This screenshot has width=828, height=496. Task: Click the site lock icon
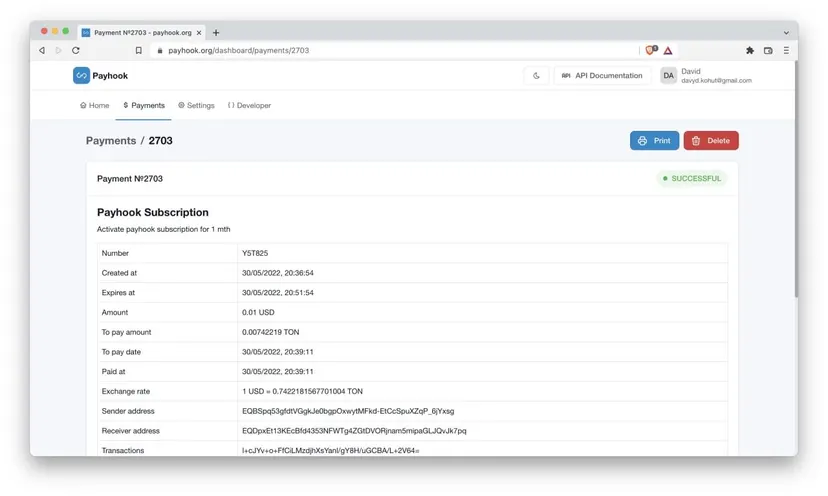click(x=160, y=51)
